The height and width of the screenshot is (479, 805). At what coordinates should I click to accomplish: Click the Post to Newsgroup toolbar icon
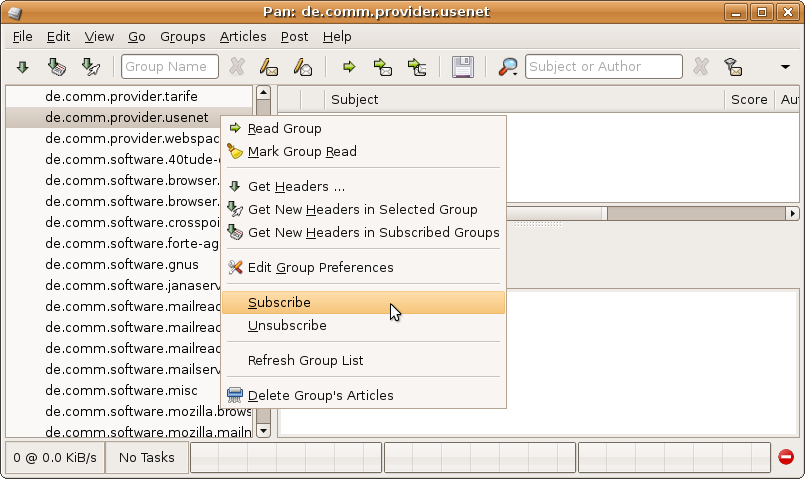(x=268, y=67)
